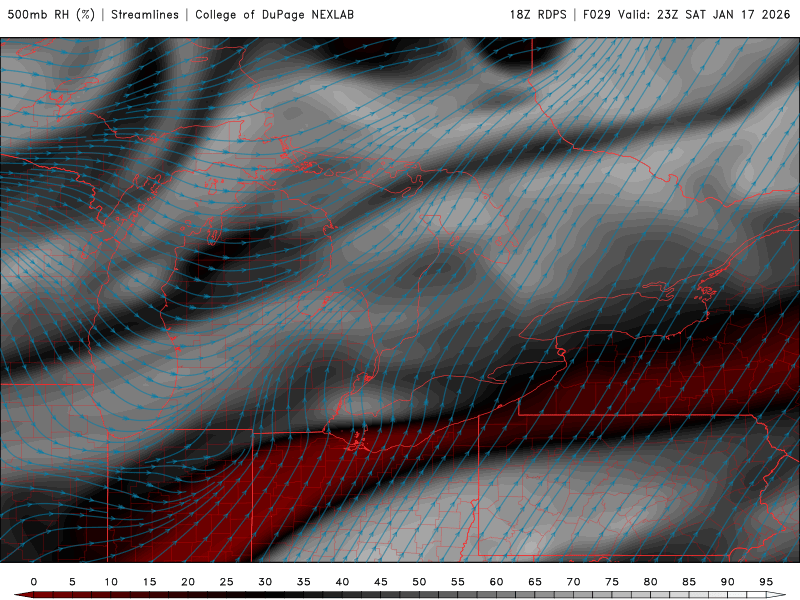Click the colorbar label "5"

(72, 582)
